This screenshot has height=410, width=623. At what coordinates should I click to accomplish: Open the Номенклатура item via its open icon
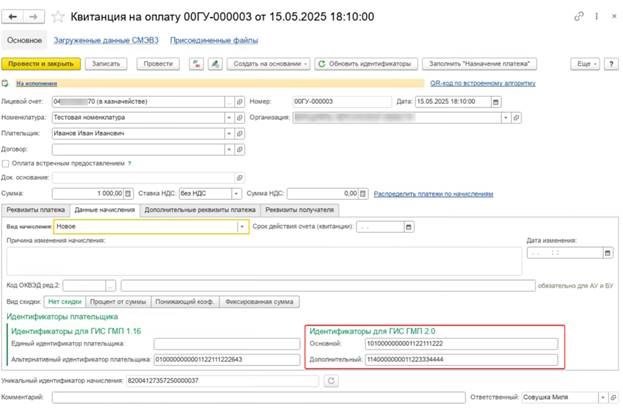(240, 118)
